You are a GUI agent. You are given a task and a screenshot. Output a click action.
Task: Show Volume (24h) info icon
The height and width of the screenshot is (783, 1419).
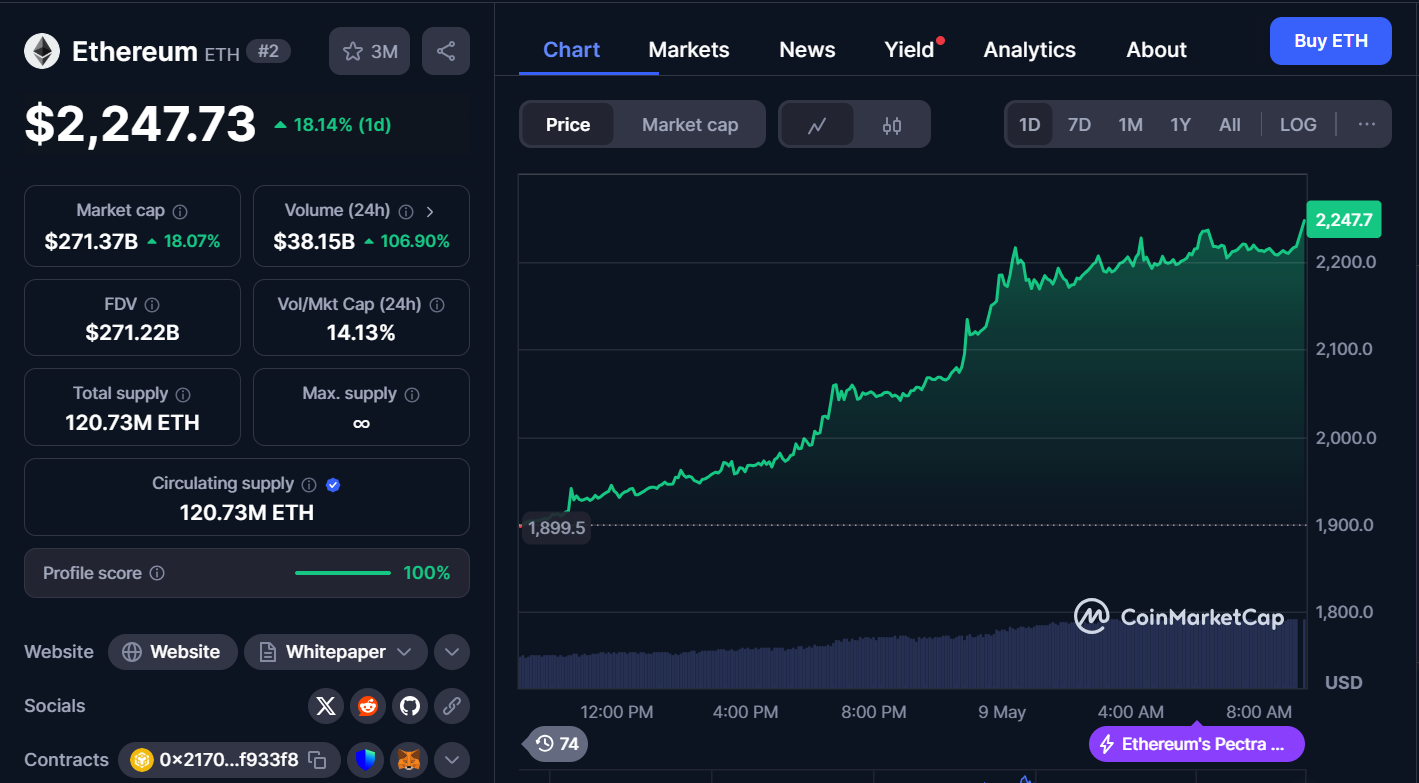[406, 211]
